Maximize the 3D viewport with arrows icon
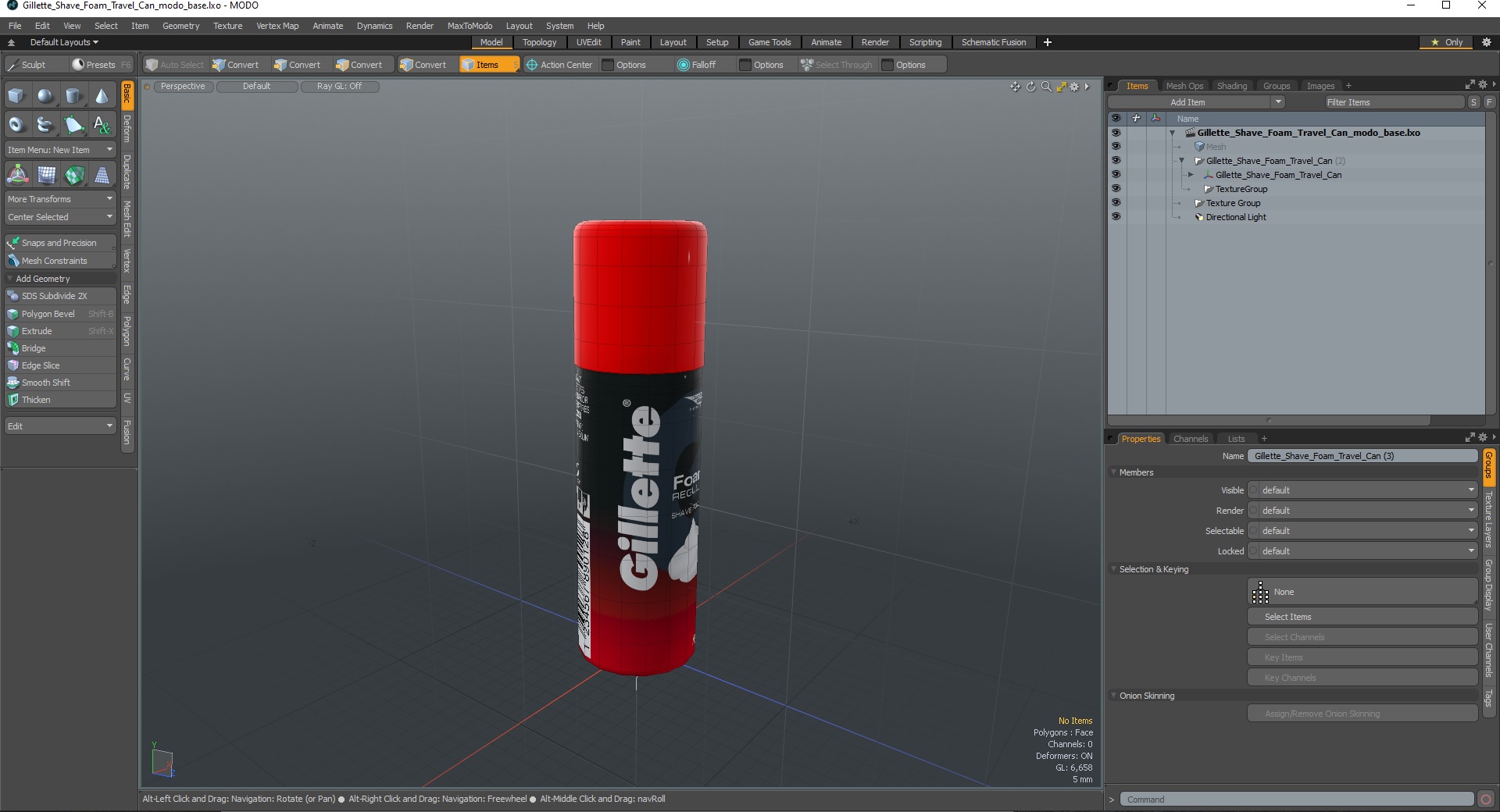The image size is (1500, 812). 1061,87
